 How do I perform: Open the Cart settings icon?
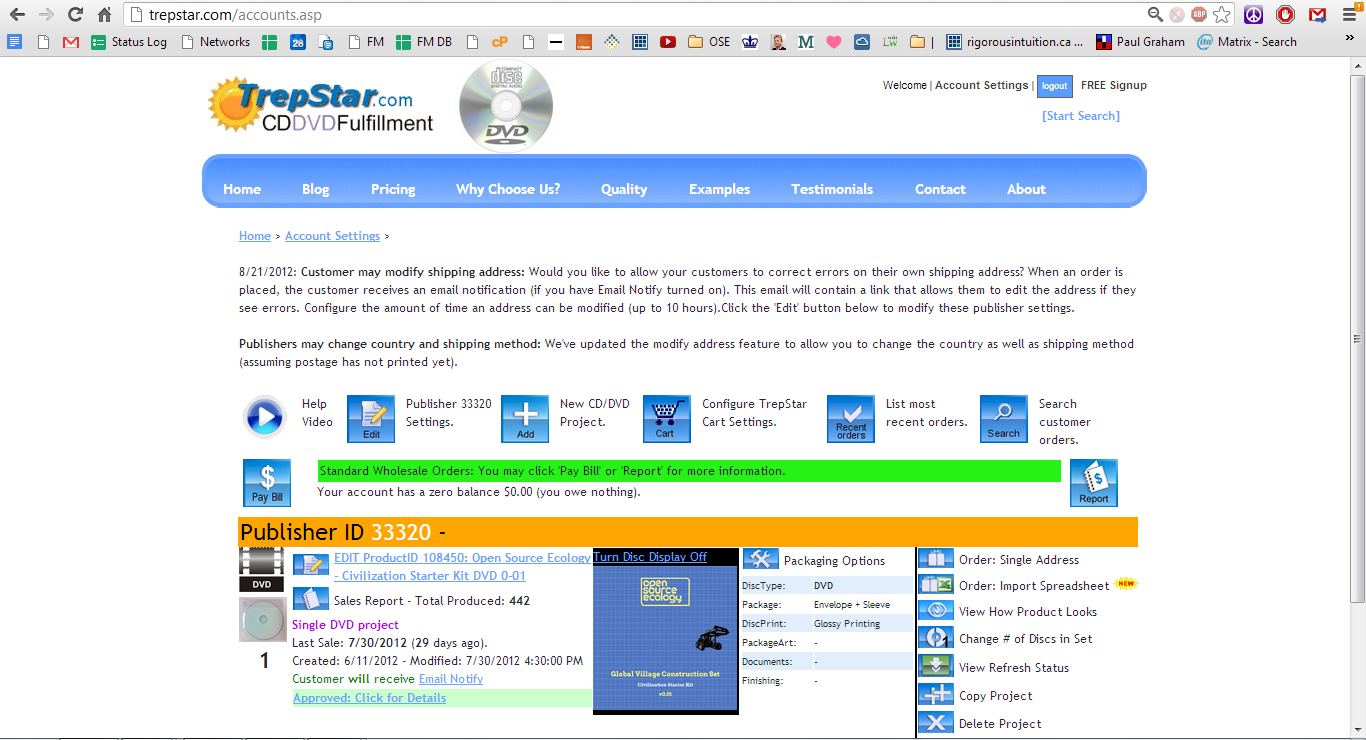[666, 418]
